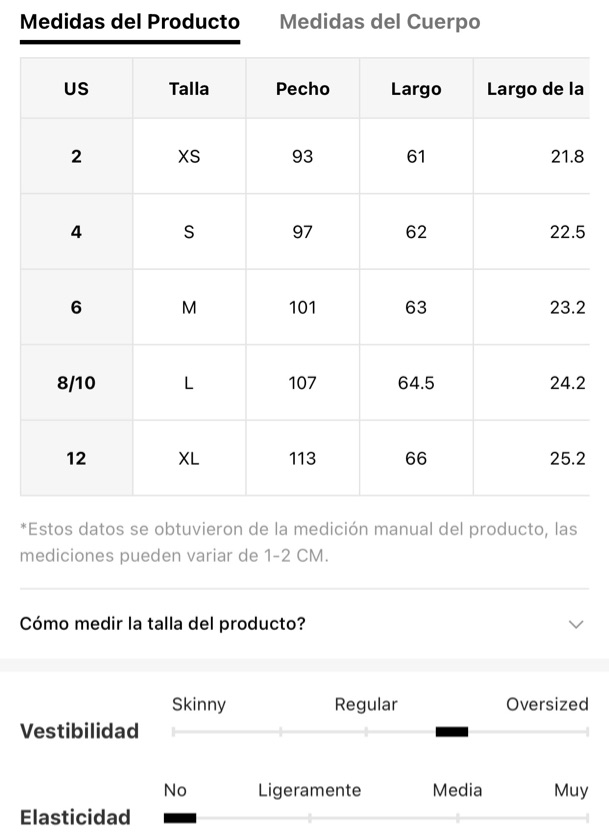Click the length value 64.5 cell
Screen dimensions: 609x840
[x=416, y=383]
